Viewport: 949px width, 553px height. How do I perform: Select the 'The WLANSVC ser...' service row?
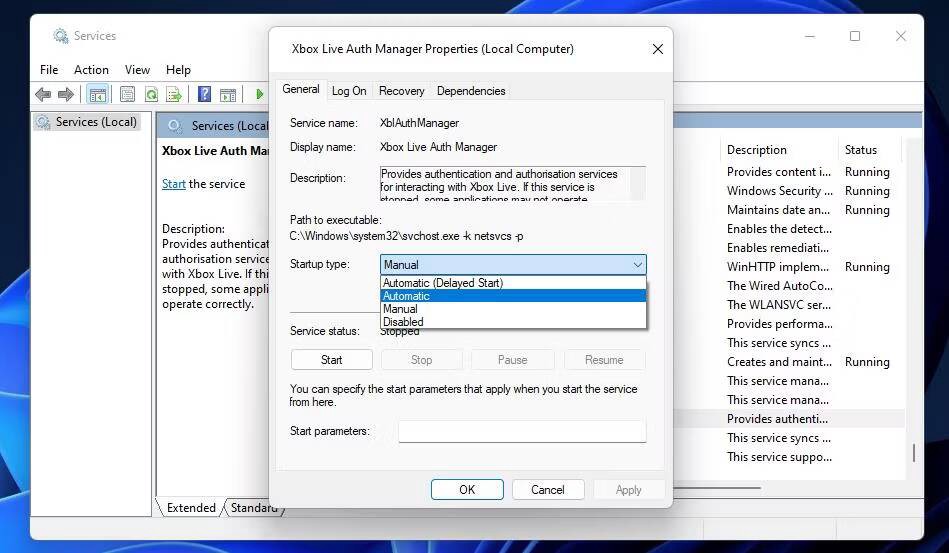(x=779, y=305)
